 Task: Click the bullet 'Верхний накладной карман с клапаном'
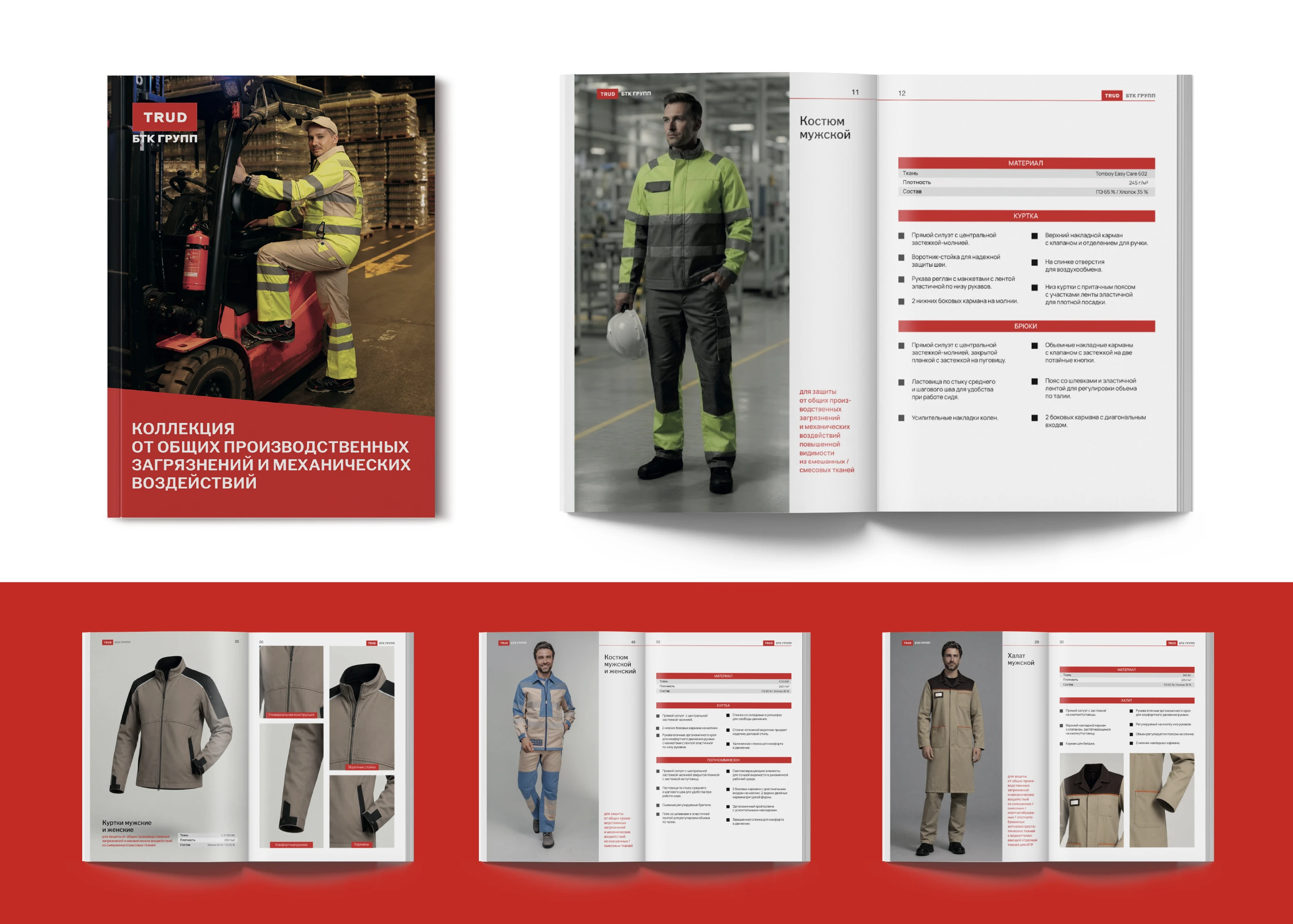[x=1096, y=239]
